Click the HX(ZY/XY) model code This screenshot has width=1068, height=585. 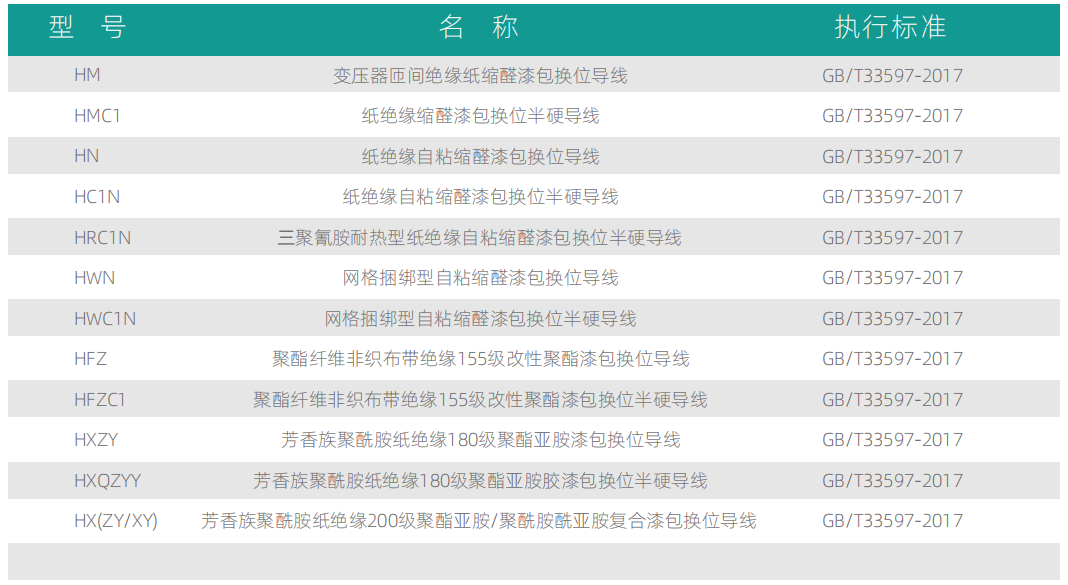point(115,521)
